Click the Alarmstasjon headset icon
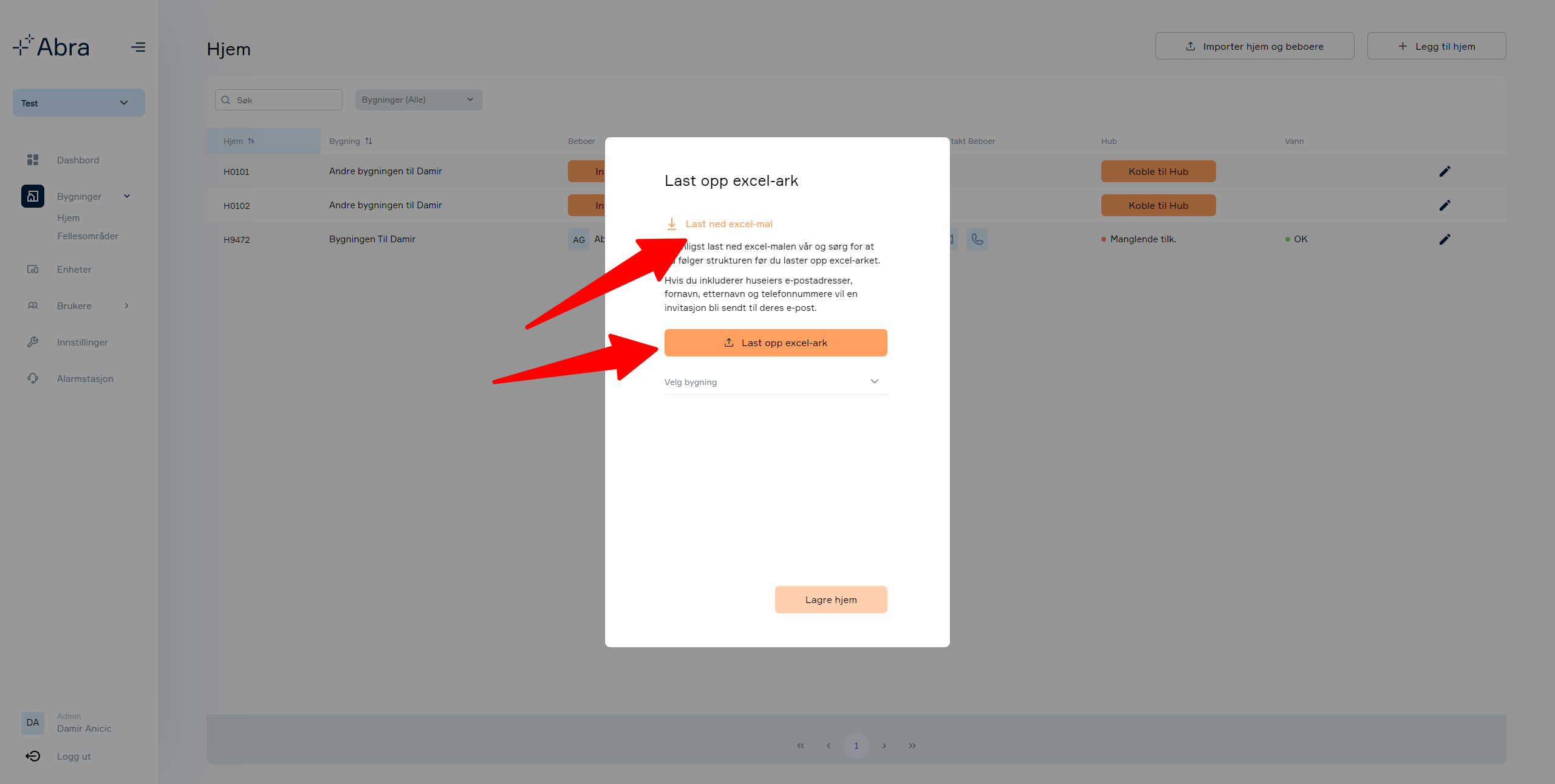The image size is (1555, 784). (x=33, y=378)
